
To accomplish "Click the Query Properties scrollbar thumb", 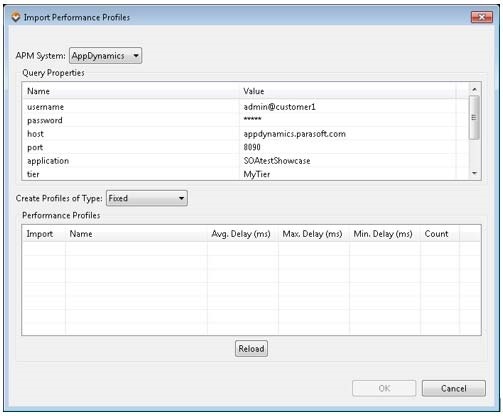I will 474,117.
